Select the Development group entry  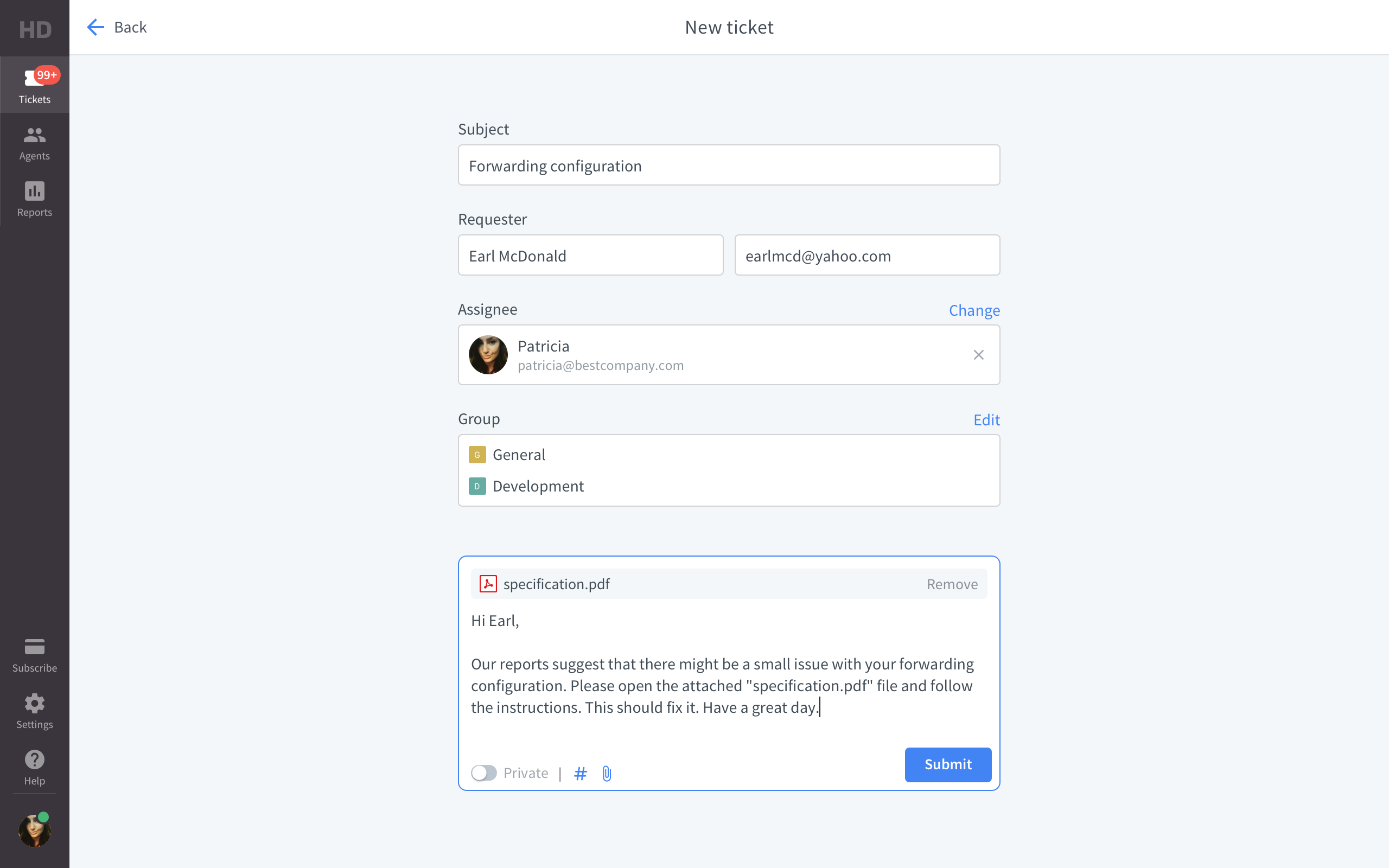click(x=537, y=486)
